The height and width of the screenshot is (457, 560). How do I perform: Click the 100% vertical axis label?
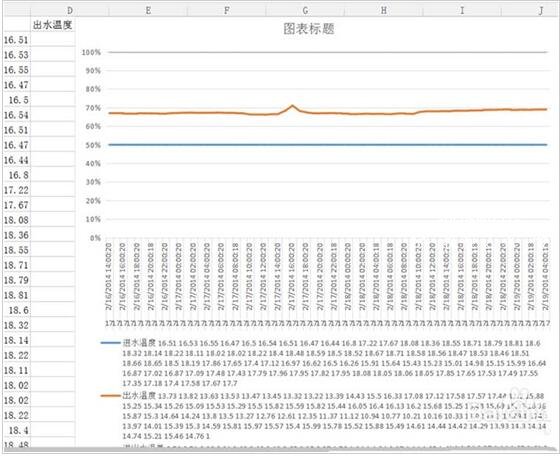click(91, 52)
